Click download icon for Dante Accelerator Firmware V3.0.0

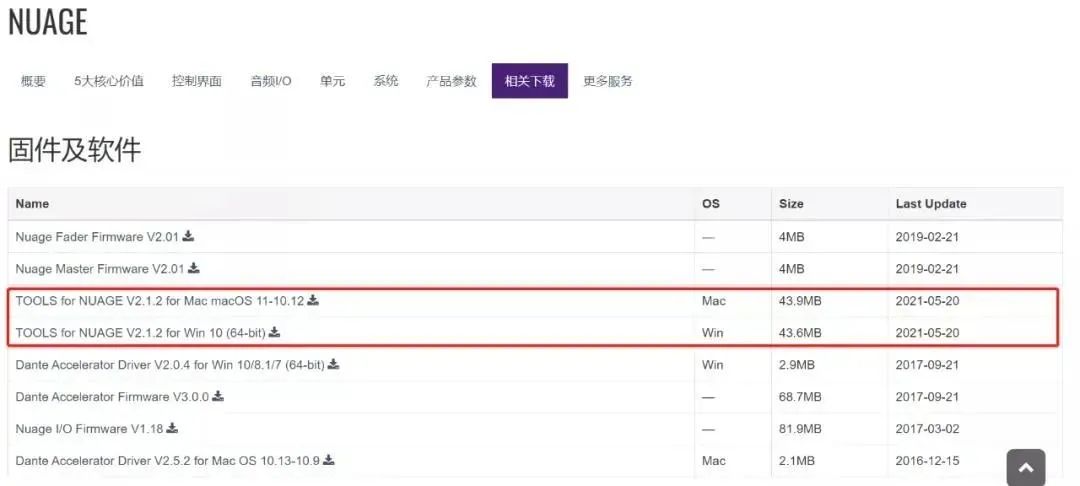tap(218, 397)
